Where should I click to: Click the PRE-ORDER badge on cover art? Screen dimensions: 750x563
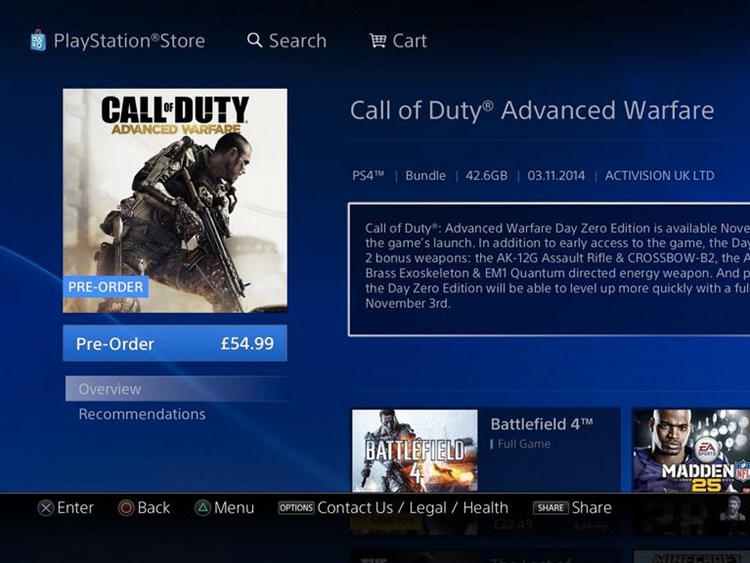(x=106, y=287)
